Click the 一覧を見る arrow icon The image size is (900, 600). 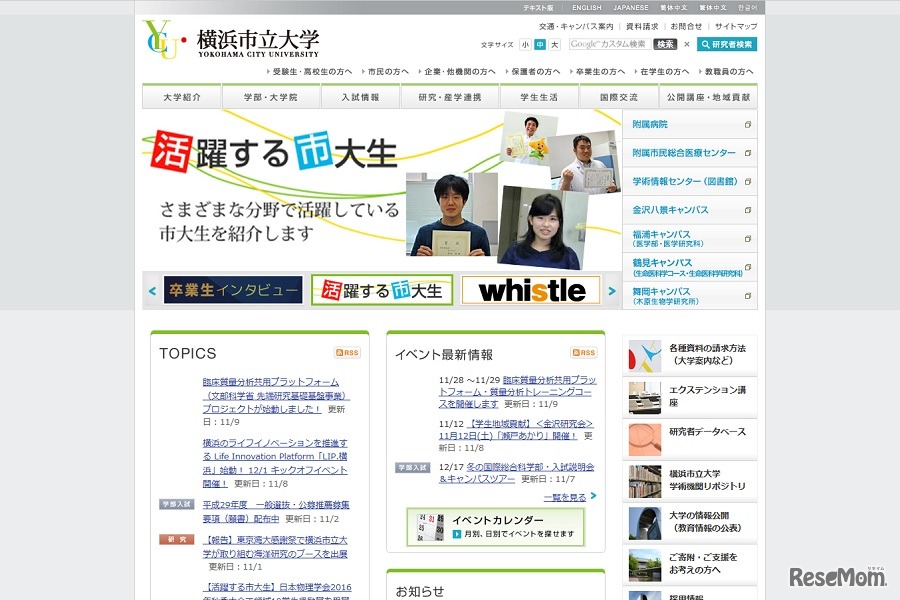click(x=593, y=496)
